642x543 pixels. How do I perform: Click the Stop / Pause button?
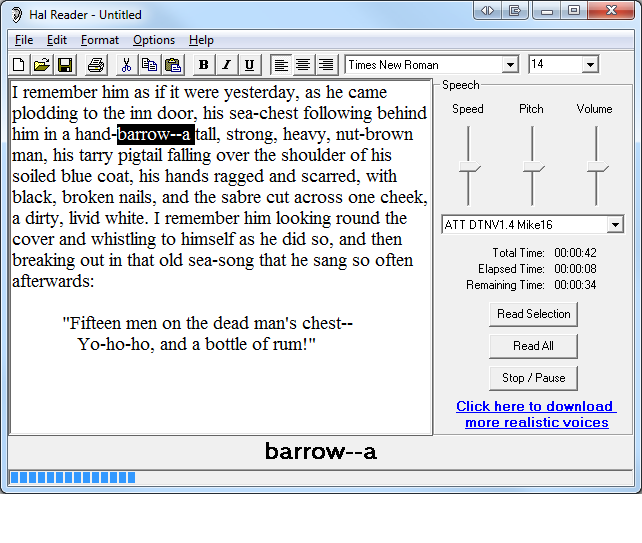tap(533, 378)
